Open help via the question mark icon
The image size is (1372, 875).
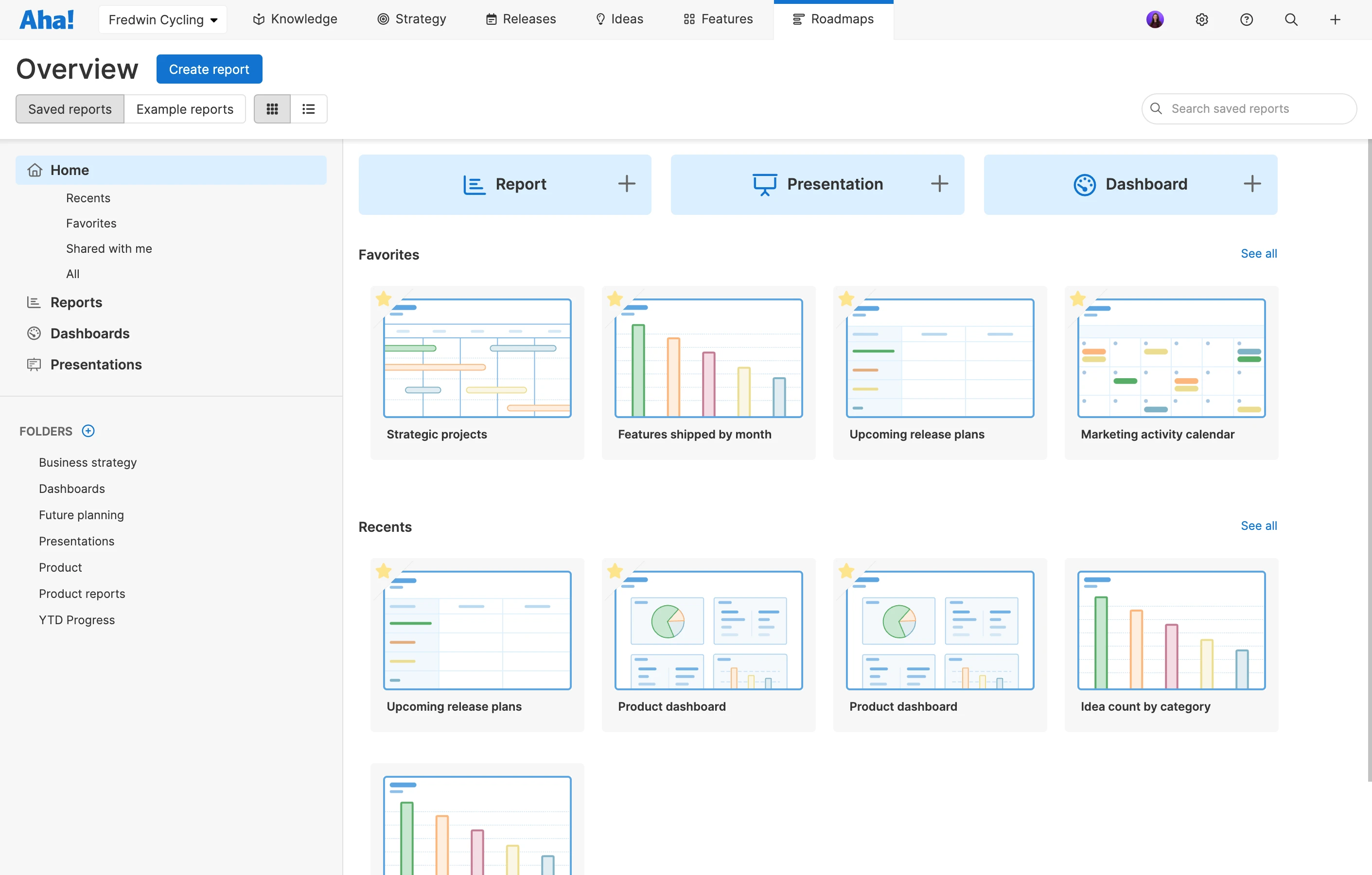click(1246, 19)
